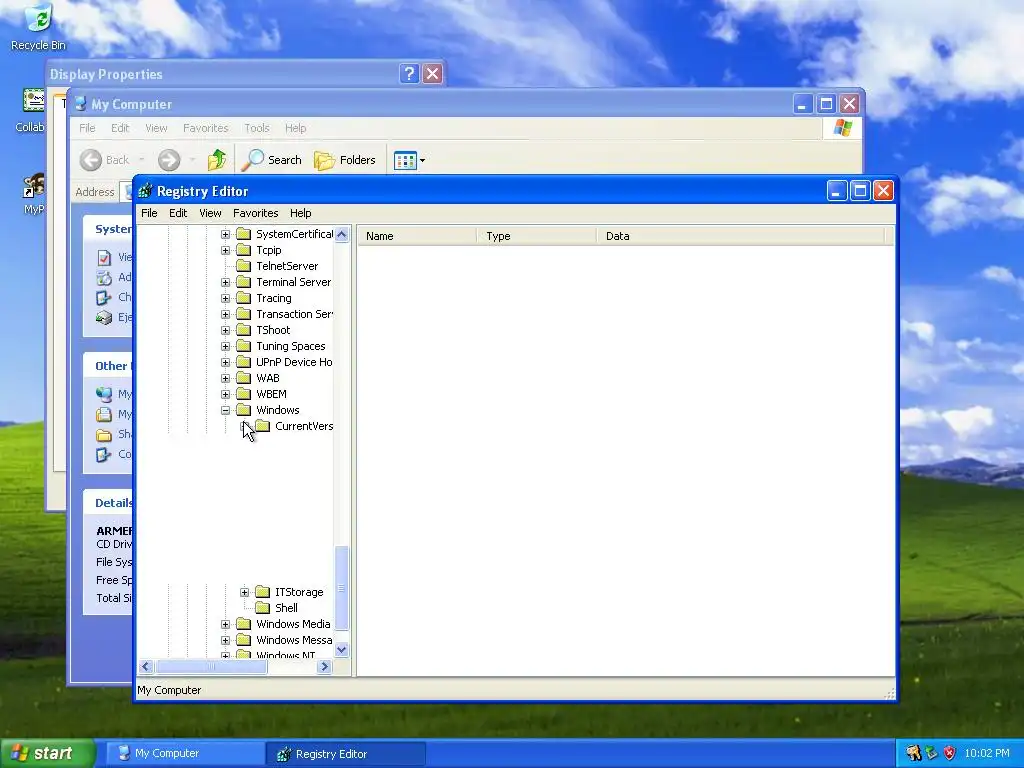Open the Recycle Bin desktop icon
The image size is (1024, 768).
(38, 26)
